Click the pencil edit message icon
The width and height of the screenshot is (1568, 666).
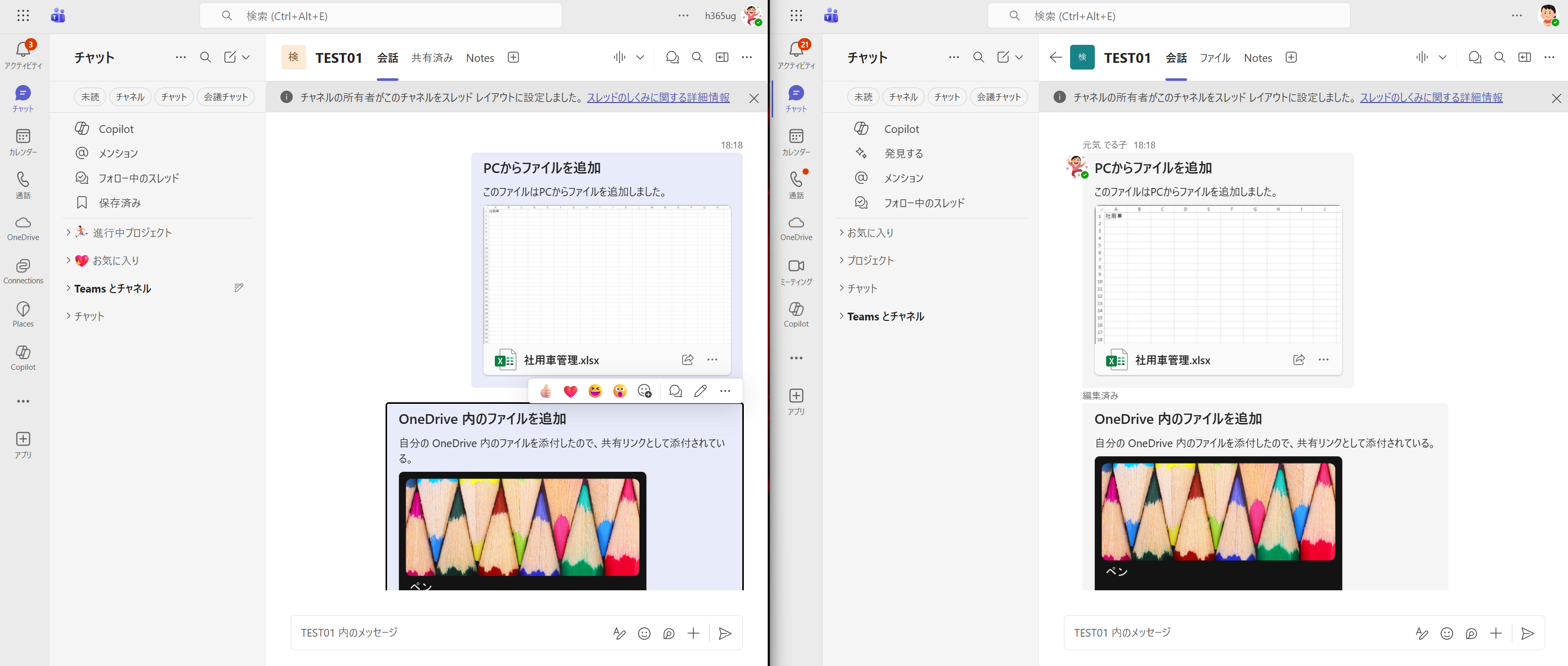[700, 391]
